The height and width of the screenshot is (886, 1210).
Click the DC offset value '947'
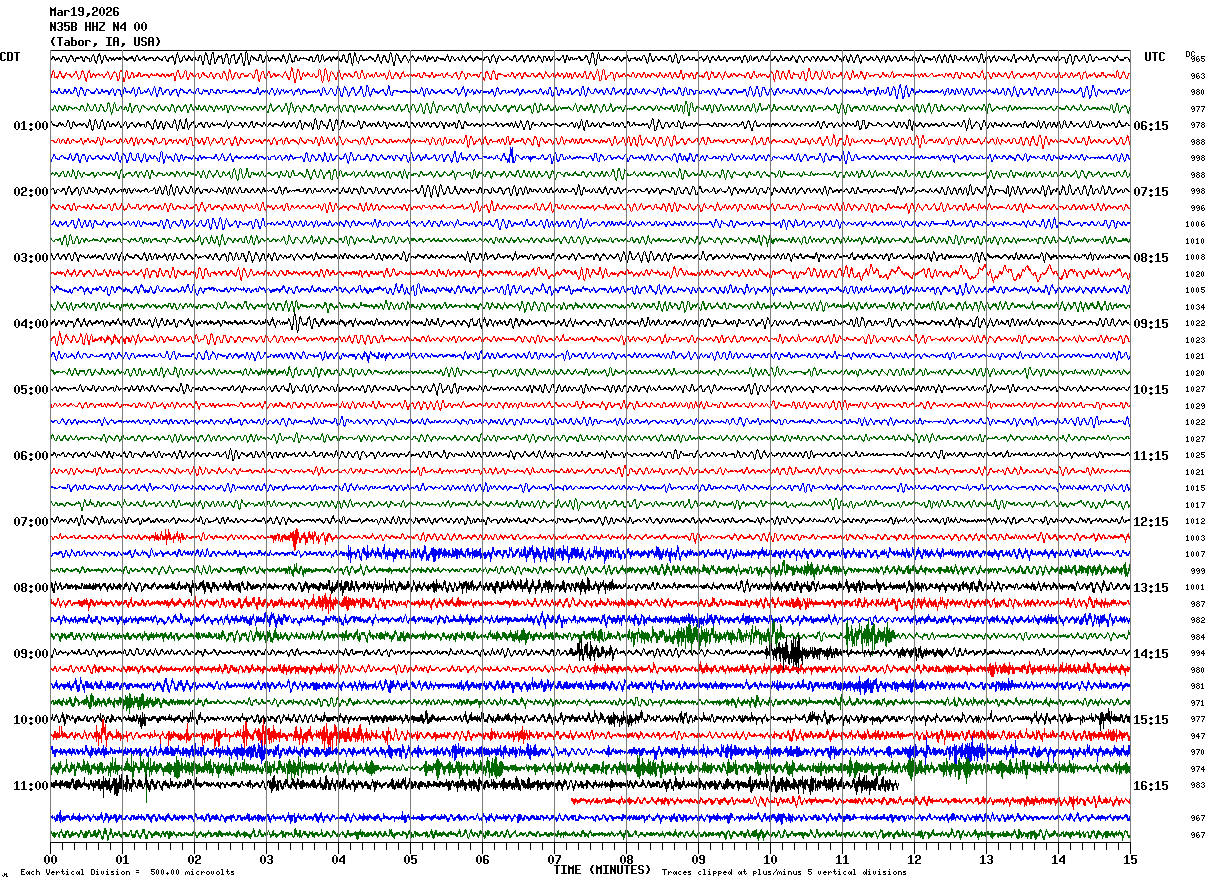(x=1197, y=736)
